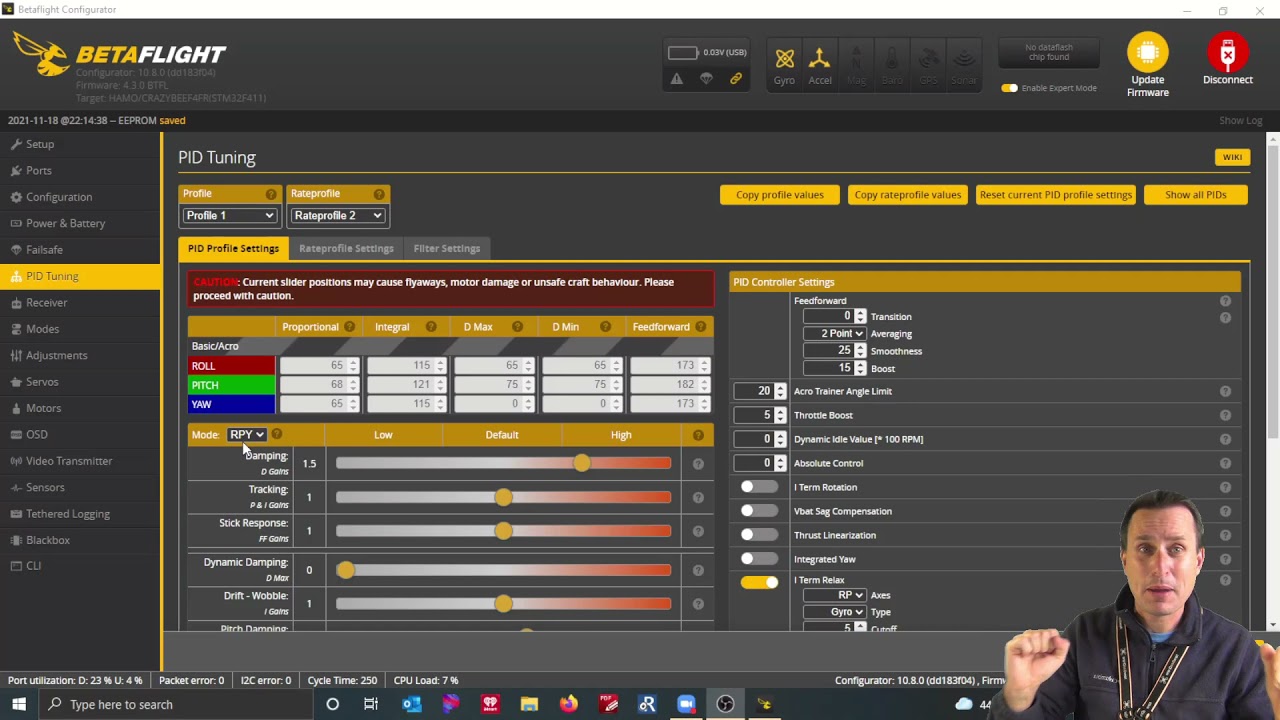This screenshot has width=1280, height=720.
Task: Click the arming warning triangle icon
Action: (677, 79)
